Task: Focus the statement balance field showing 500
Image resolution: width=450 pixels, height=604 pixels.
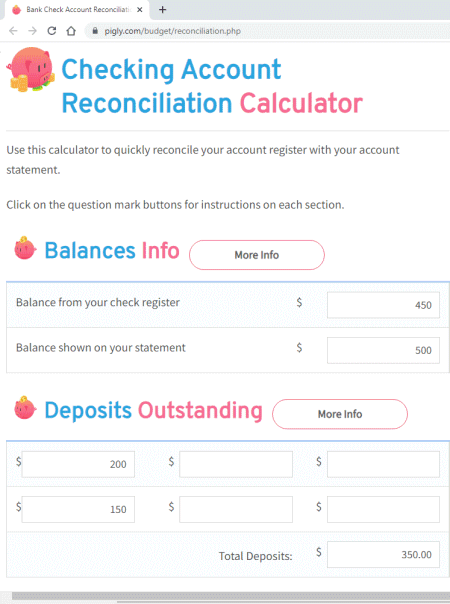Action: click(383, 350)
